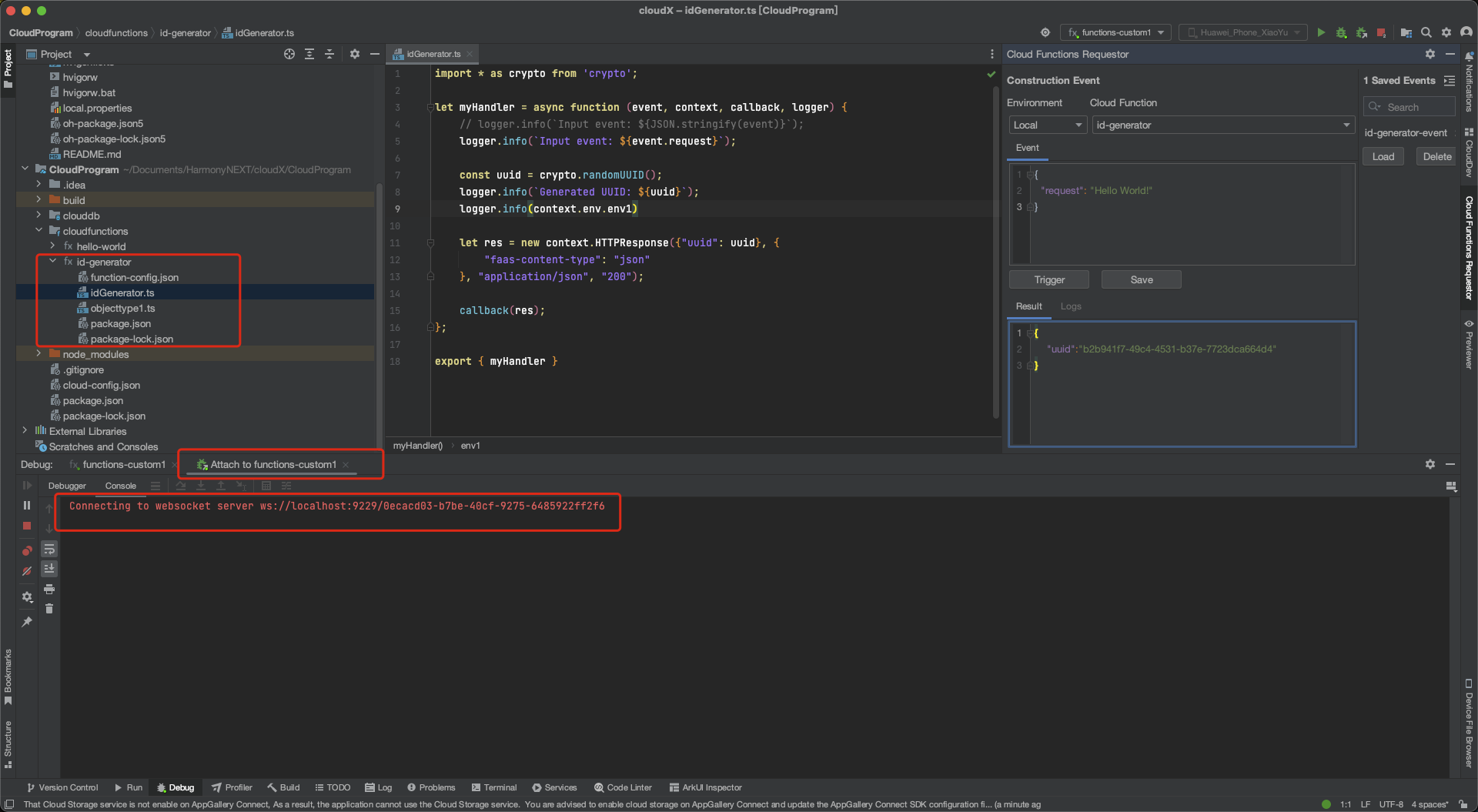Click the target locate icon in top toolbar
This screenshot has width=1478, height=812.
click(x=1045, y=32)
